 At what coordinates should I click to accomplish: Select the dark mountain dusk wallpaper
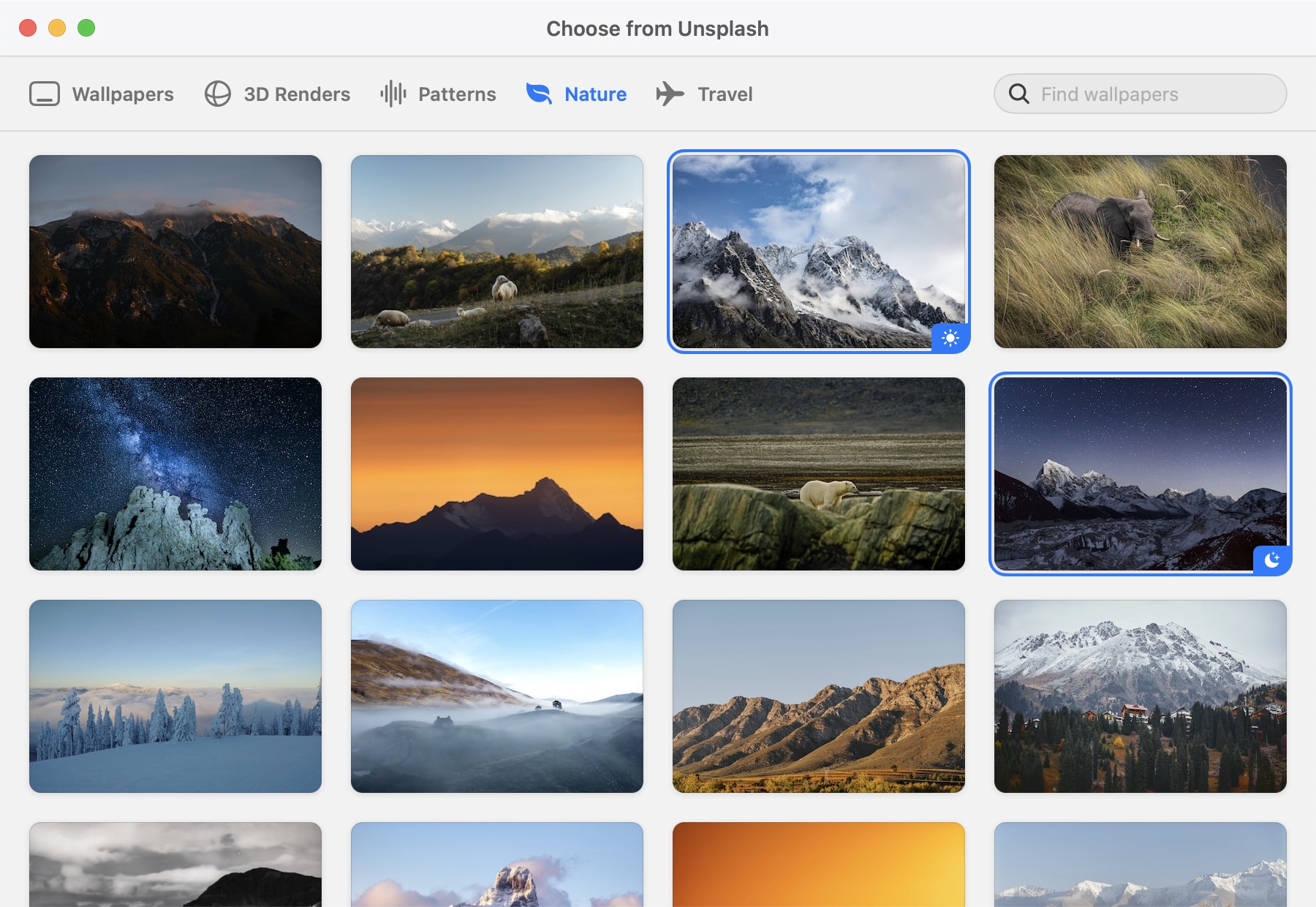tap(175, 252)
